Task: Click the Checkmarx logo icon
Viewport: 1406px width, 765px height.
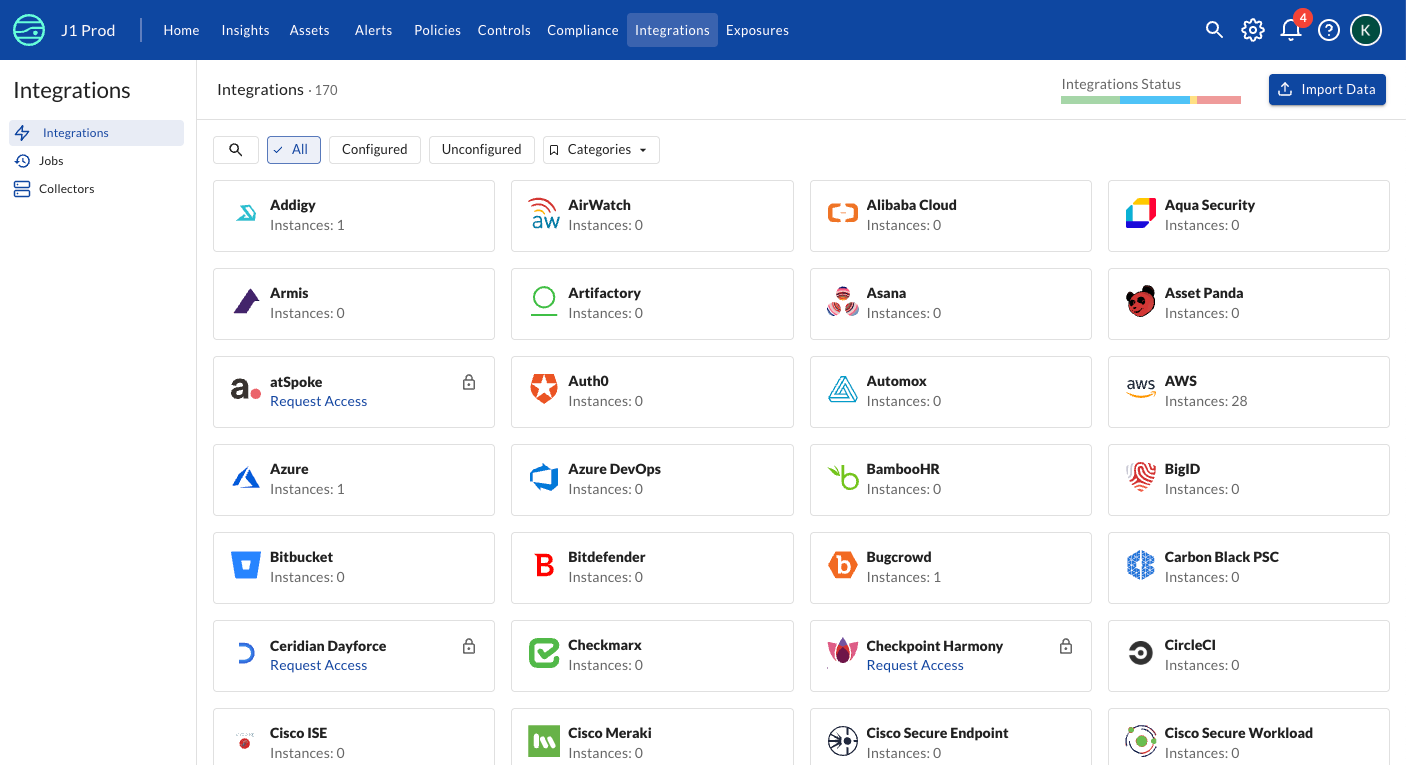Action: 544,654
